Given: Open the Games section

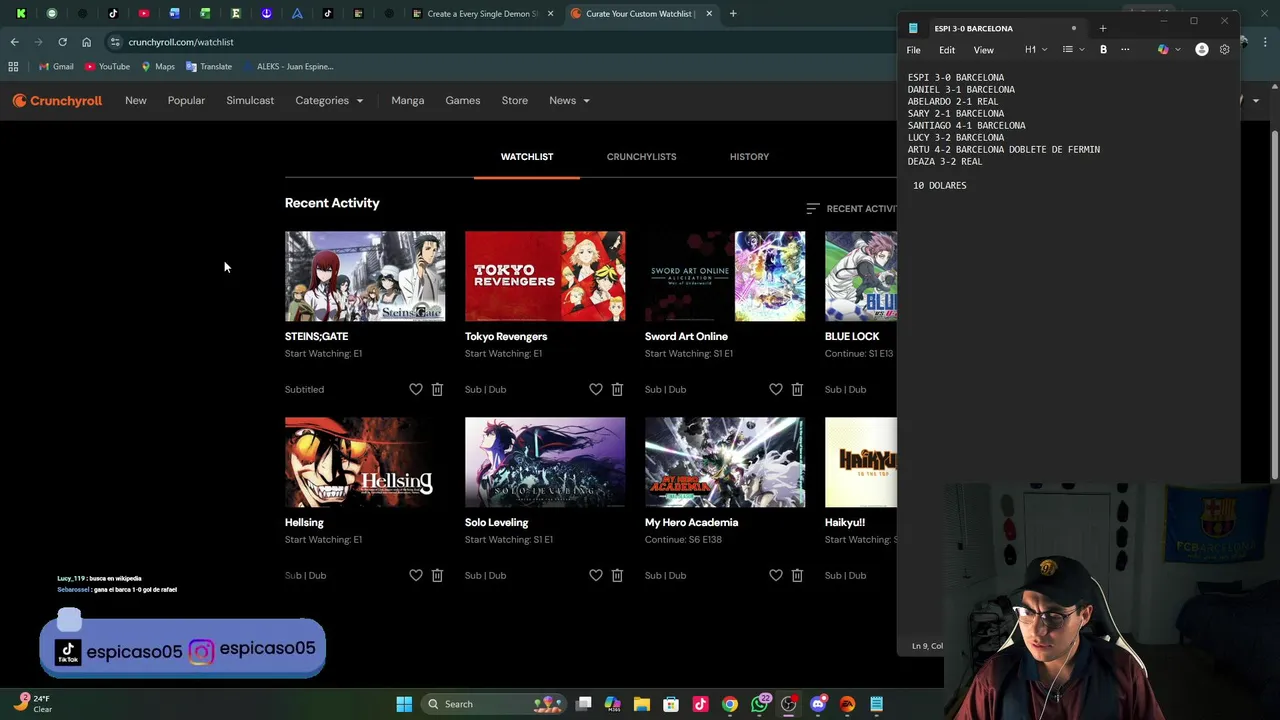Looking at the screenshot, I should [x=463, y=100].
